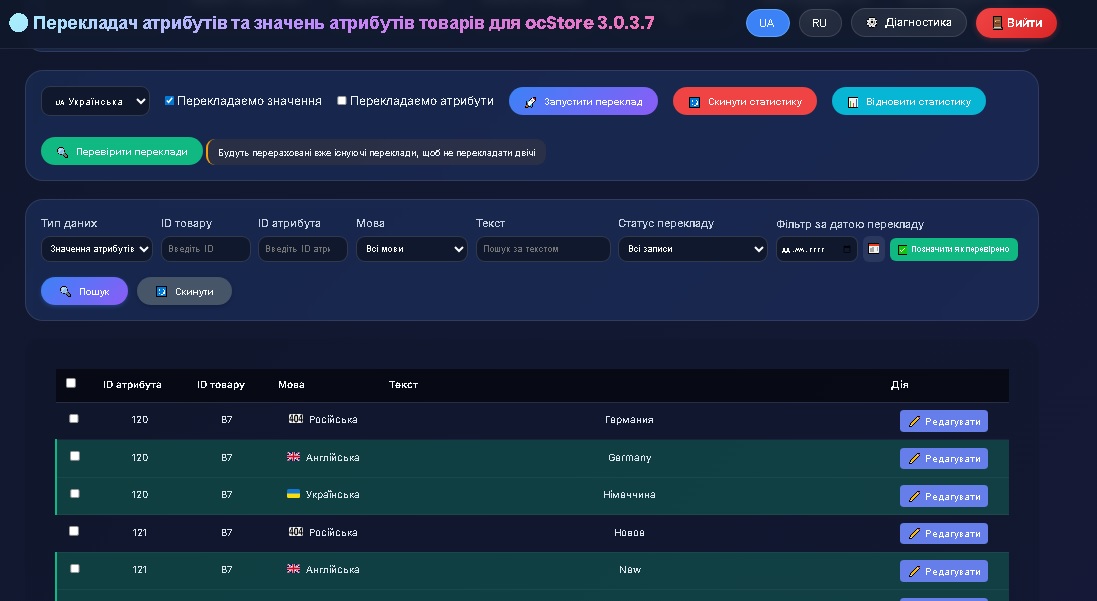Click the icon inside the Скинути filter button
Screen dimensions: 1097x601
pyautogui.click(x=162, y=291)
